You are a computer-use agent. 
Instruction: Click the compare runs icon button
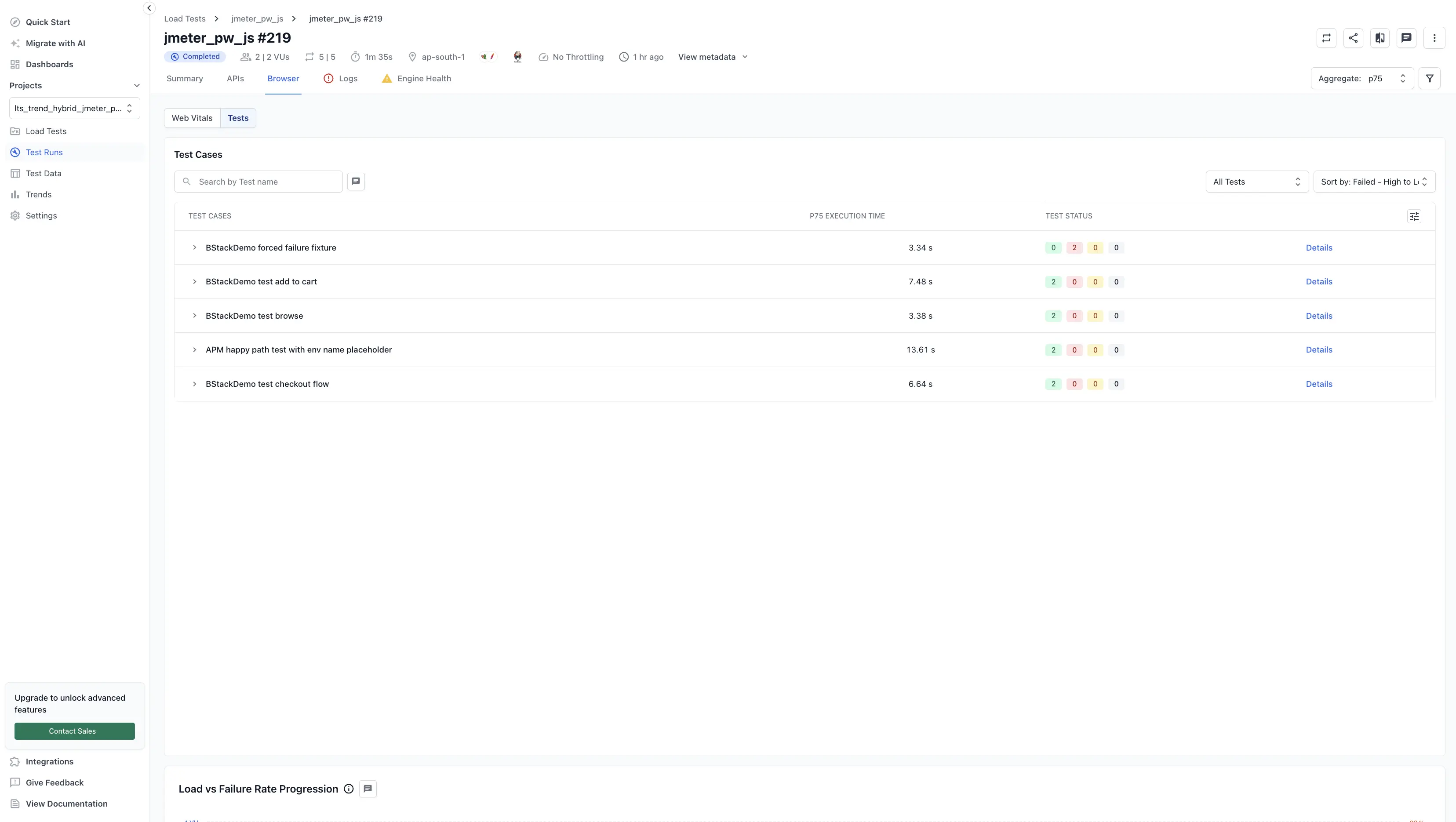(1380, 38)
